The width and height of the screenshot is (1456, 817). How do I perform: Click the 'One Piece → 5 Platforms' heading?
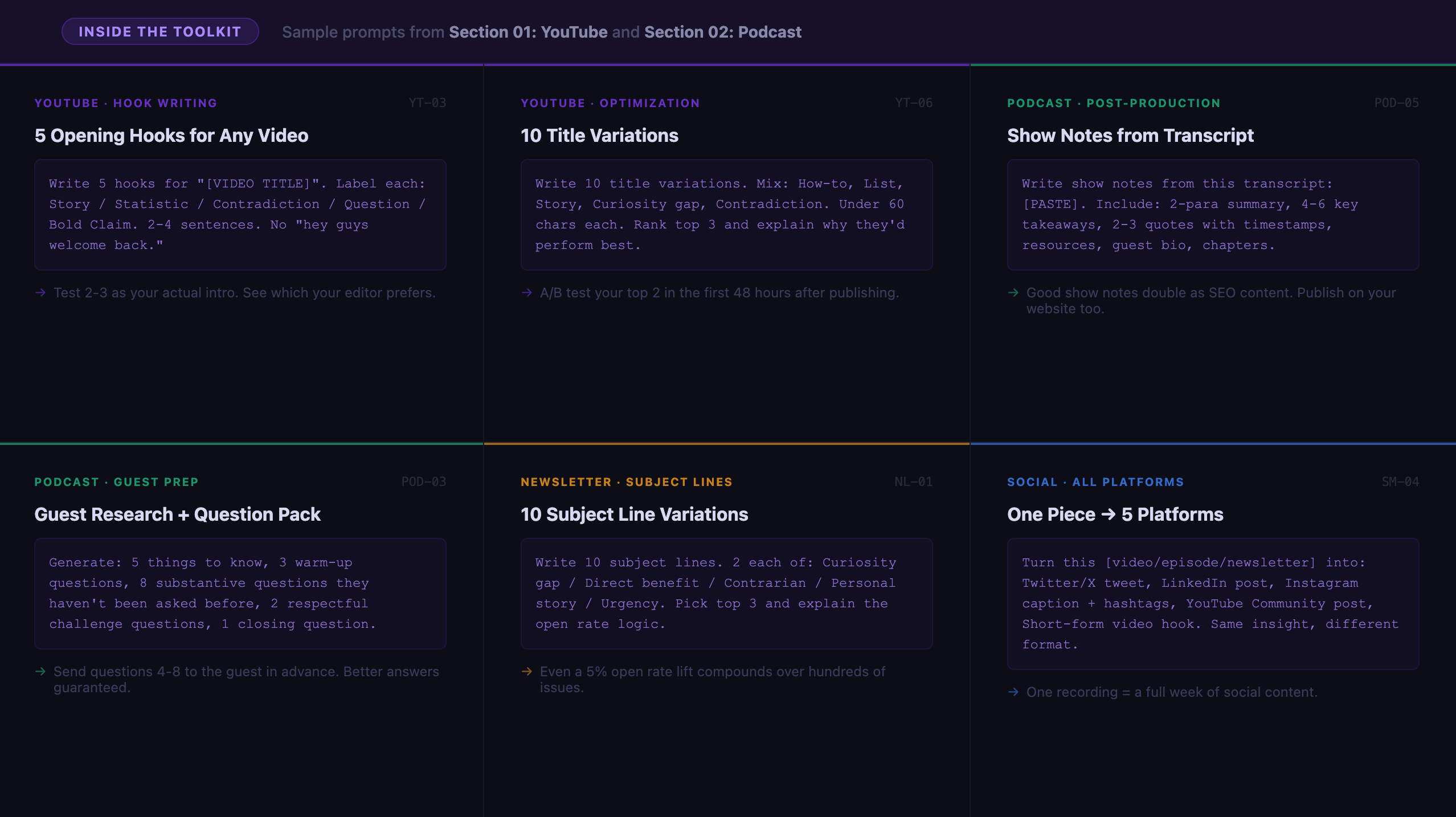click(x=1115, y=514)
